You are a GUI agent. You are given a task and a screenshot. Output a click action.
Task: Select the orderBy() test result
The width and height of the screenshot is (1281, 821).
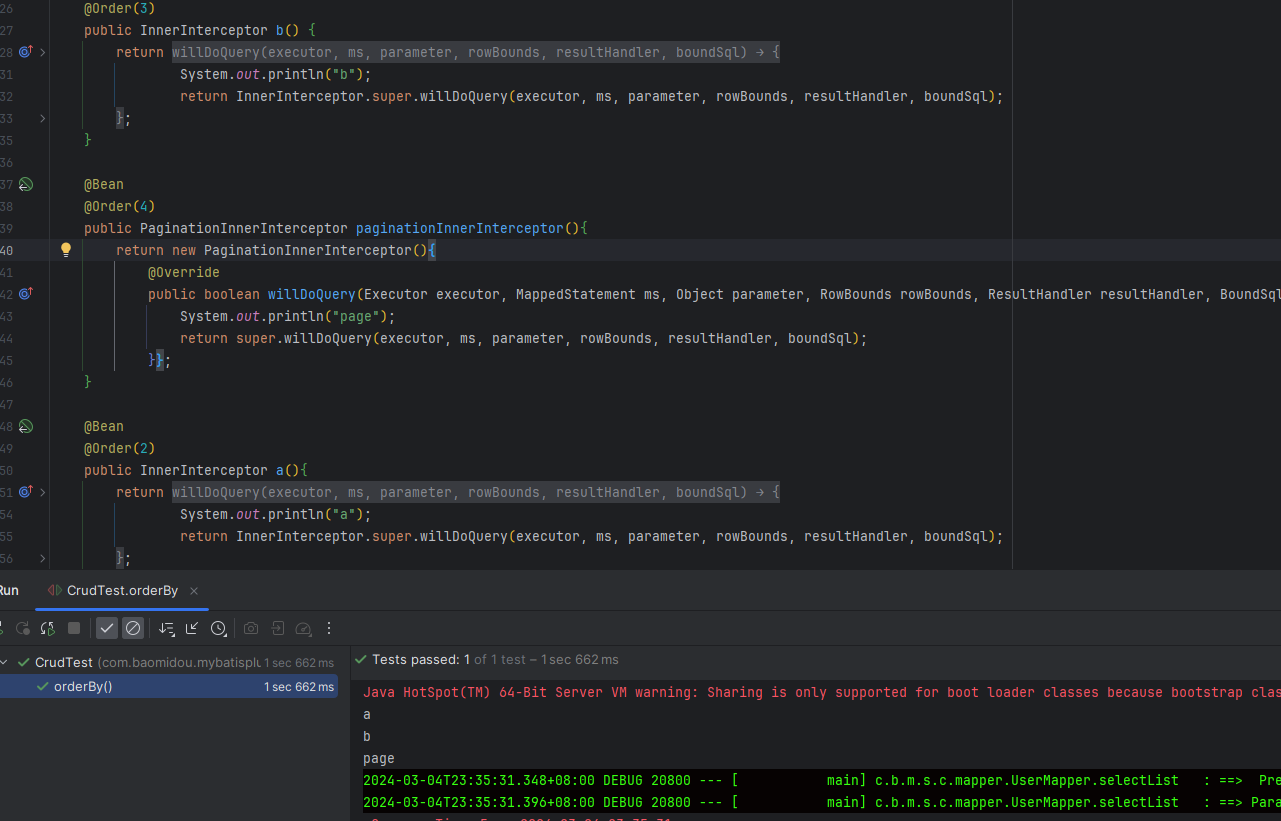click(83, 686)
